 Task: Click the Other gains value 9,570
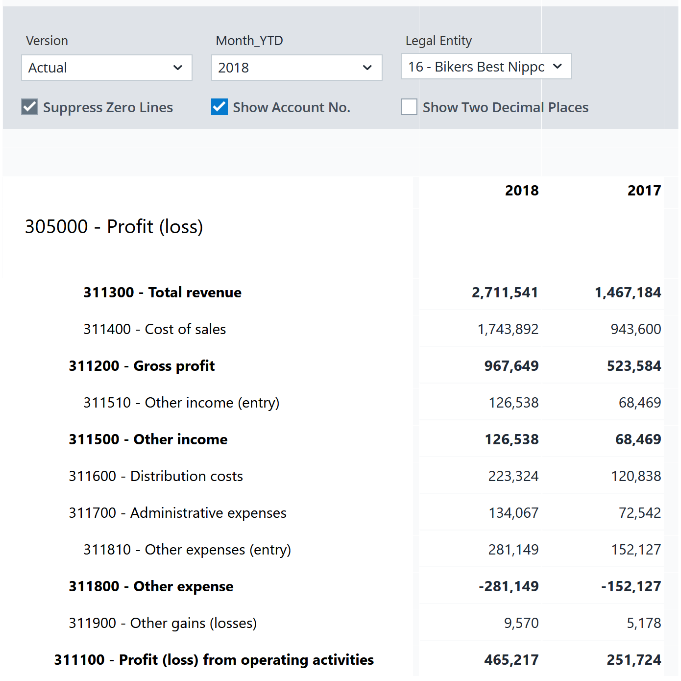click(x=521, y=623)
